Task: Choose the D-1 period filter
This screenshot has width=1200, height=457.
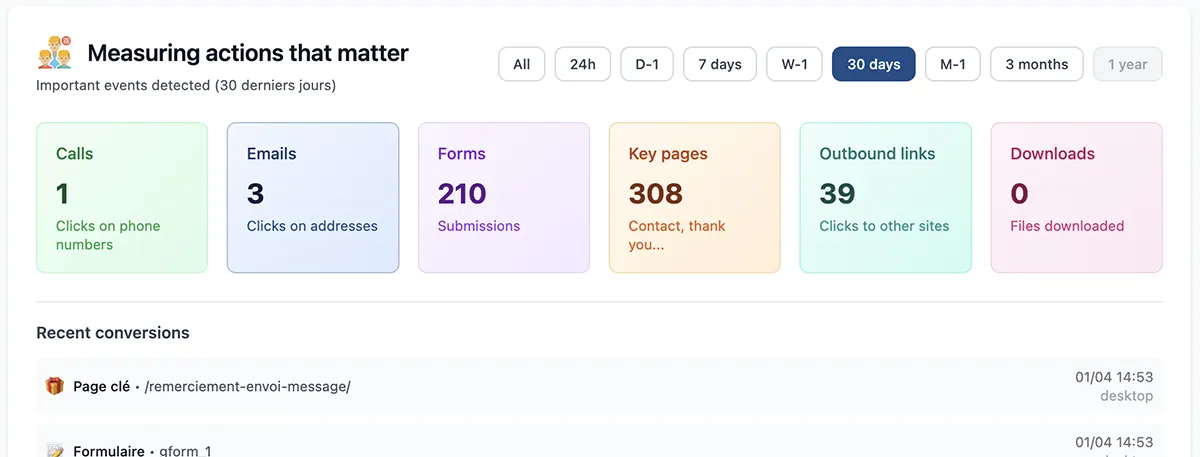Action: coord(648,64)
